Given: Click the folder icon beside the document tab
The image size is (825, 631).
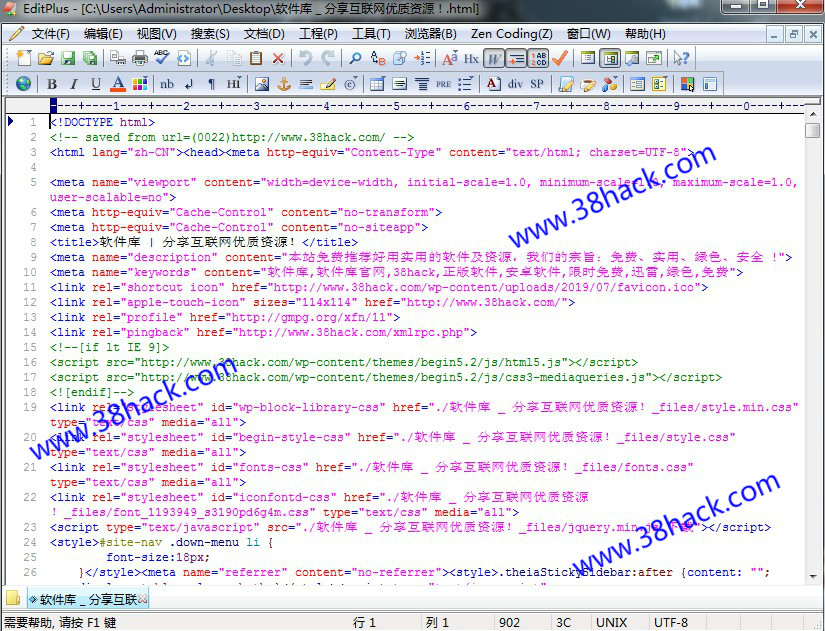Looking at the screenshot, I should [13, 599].
